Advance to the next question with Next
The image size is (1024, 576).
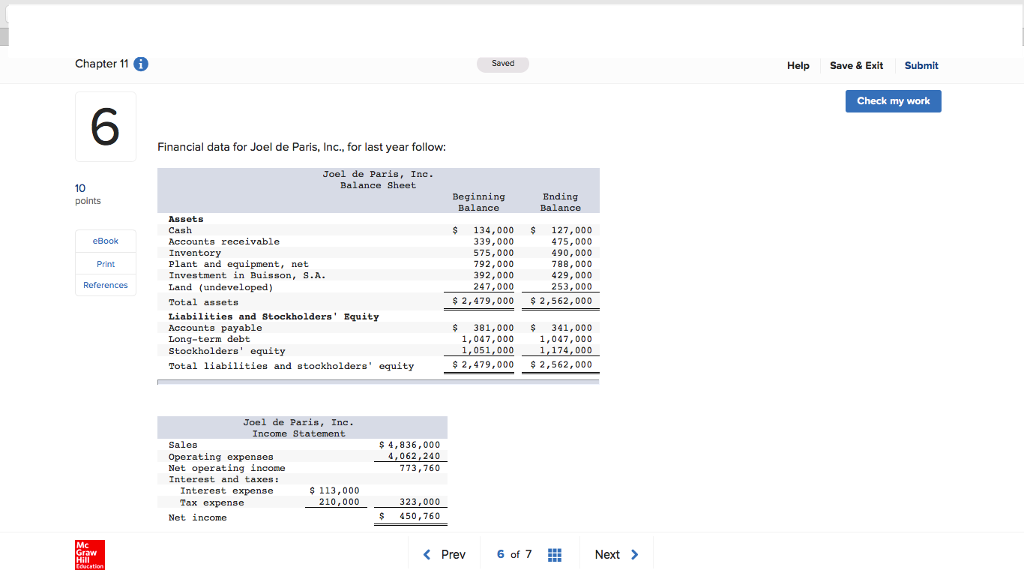pyautogui.click(x=608, y=553)
